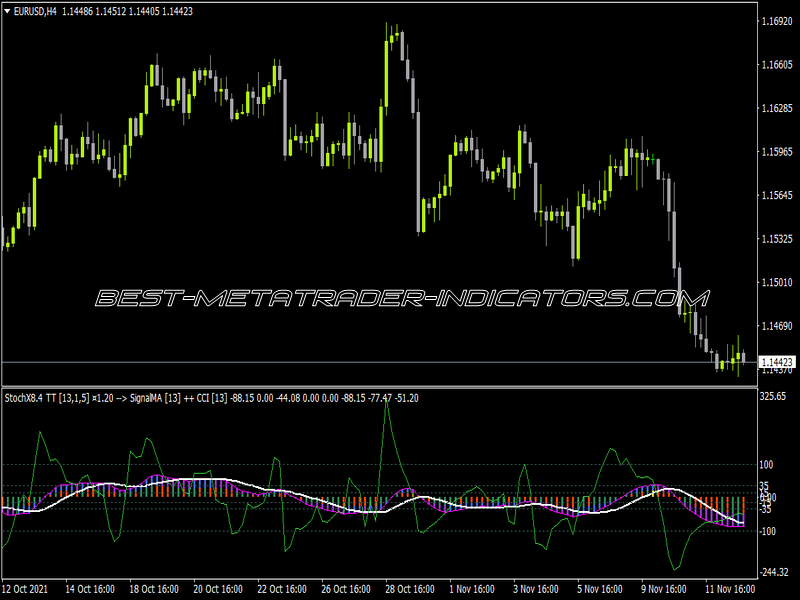Click the 22 Oct 16:00 time label

click(282, 589)
